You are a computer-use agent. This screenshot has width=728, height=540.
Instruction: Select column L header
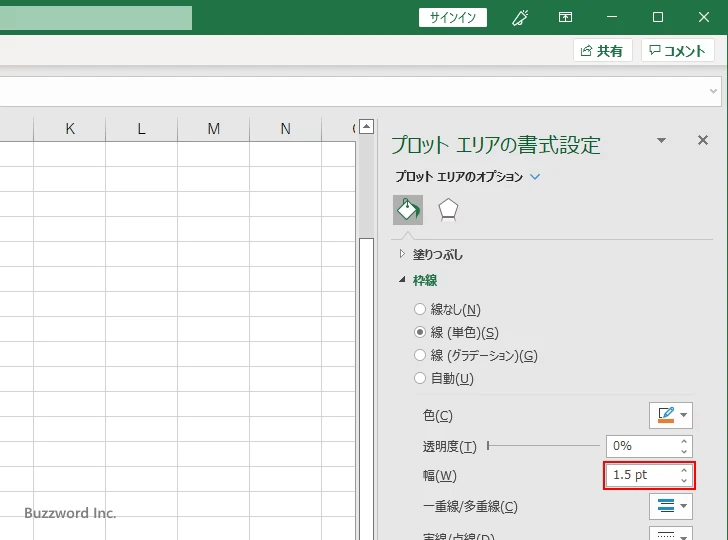point(141,128)
